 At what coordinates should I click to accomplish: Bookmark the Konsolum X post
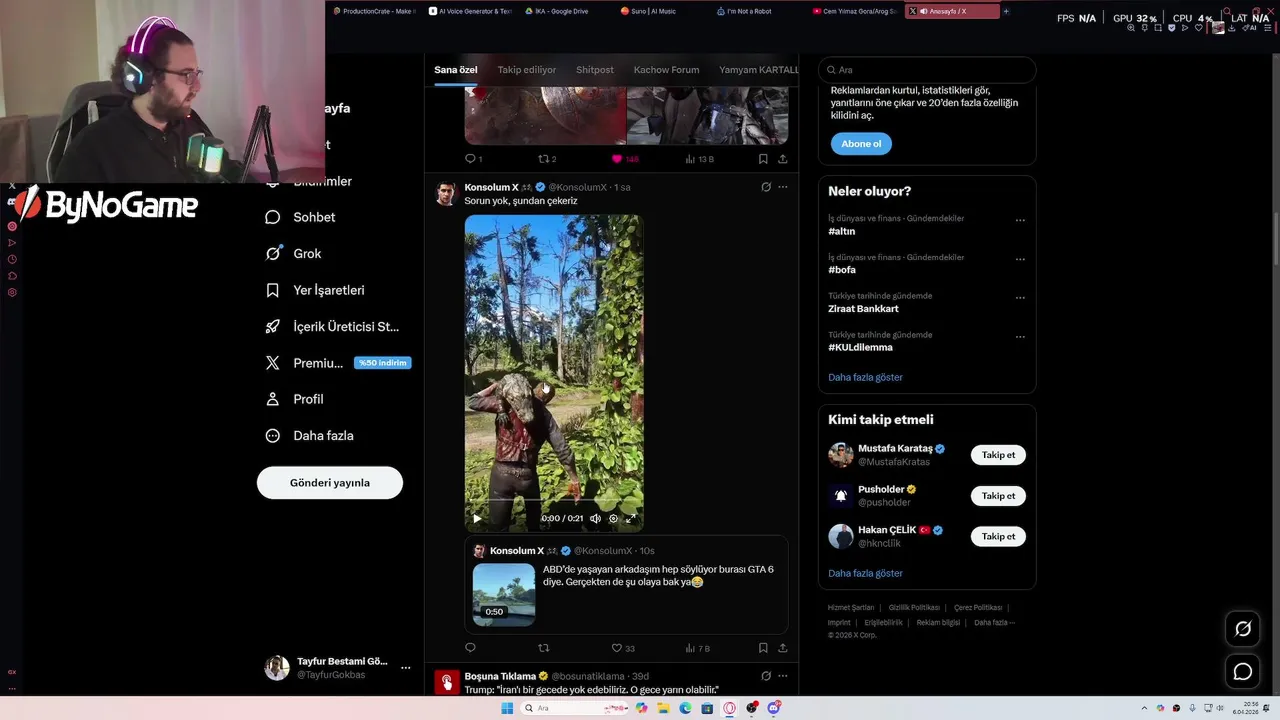[x=763, y=648]
